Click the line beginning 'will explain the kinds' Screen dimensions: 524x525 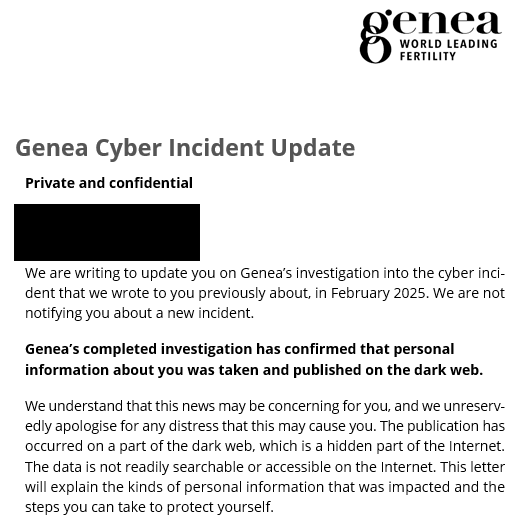265,487
